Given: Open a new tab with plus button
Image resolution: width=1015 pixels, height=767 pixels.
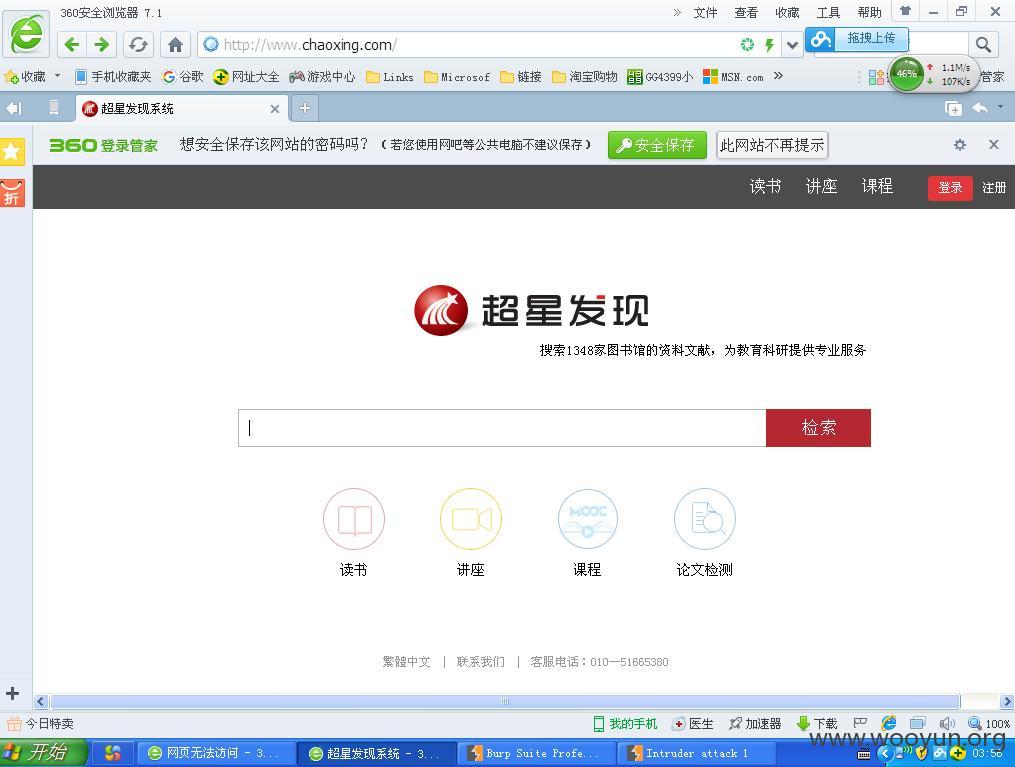Looking at the screenshot, I should pos(304,108).
